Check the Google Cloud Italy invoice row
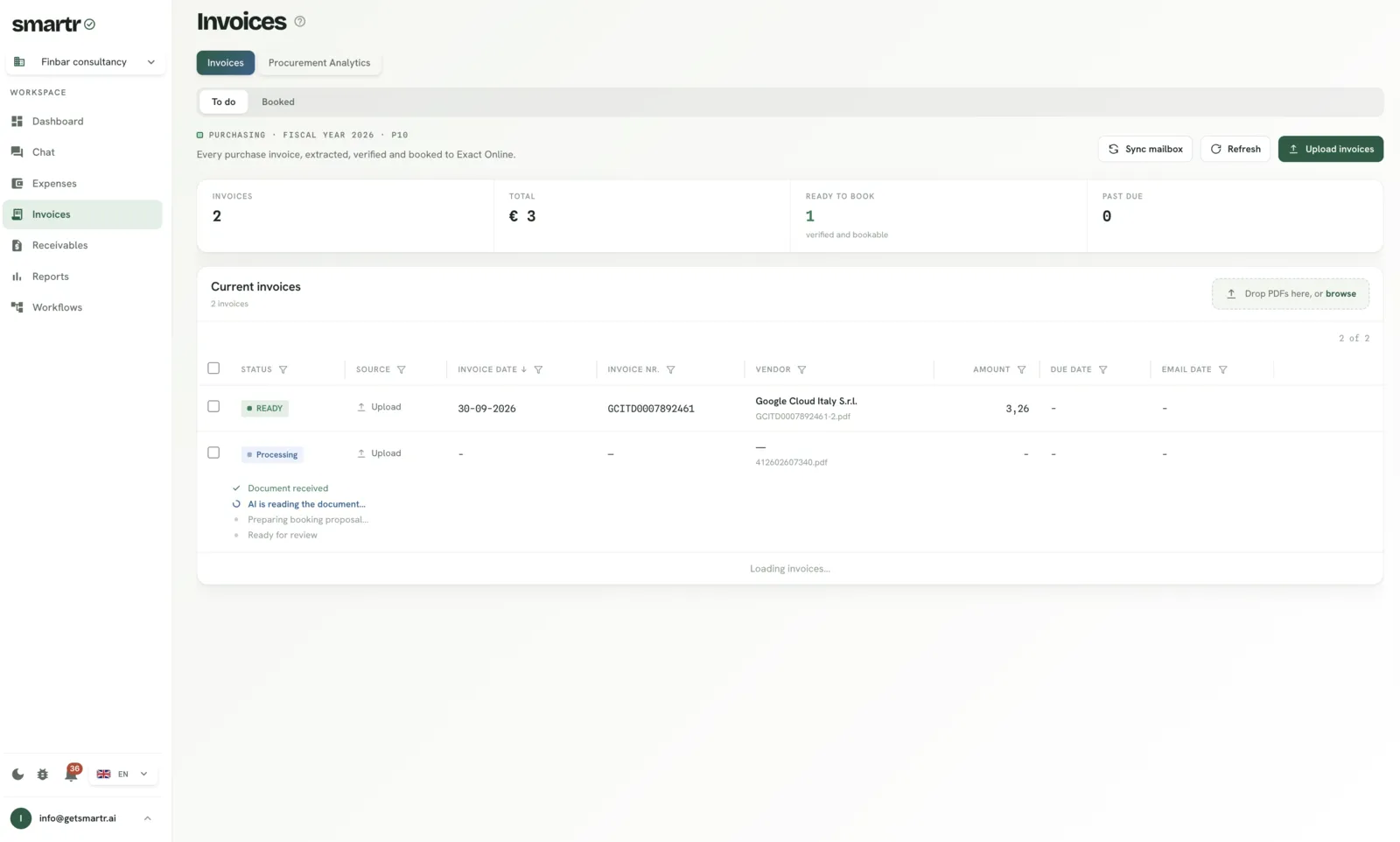1400x842 pixels. pyautogui.click(x=213, y=406)
